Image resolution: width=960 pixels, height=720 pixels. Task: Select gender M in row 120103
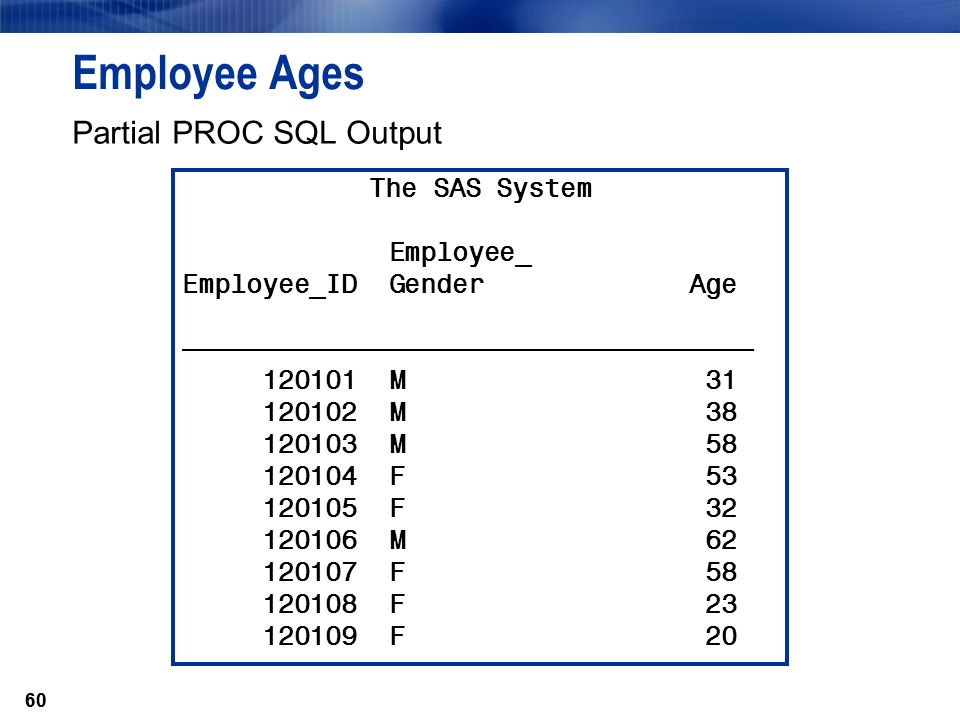[x=398, y=444]
